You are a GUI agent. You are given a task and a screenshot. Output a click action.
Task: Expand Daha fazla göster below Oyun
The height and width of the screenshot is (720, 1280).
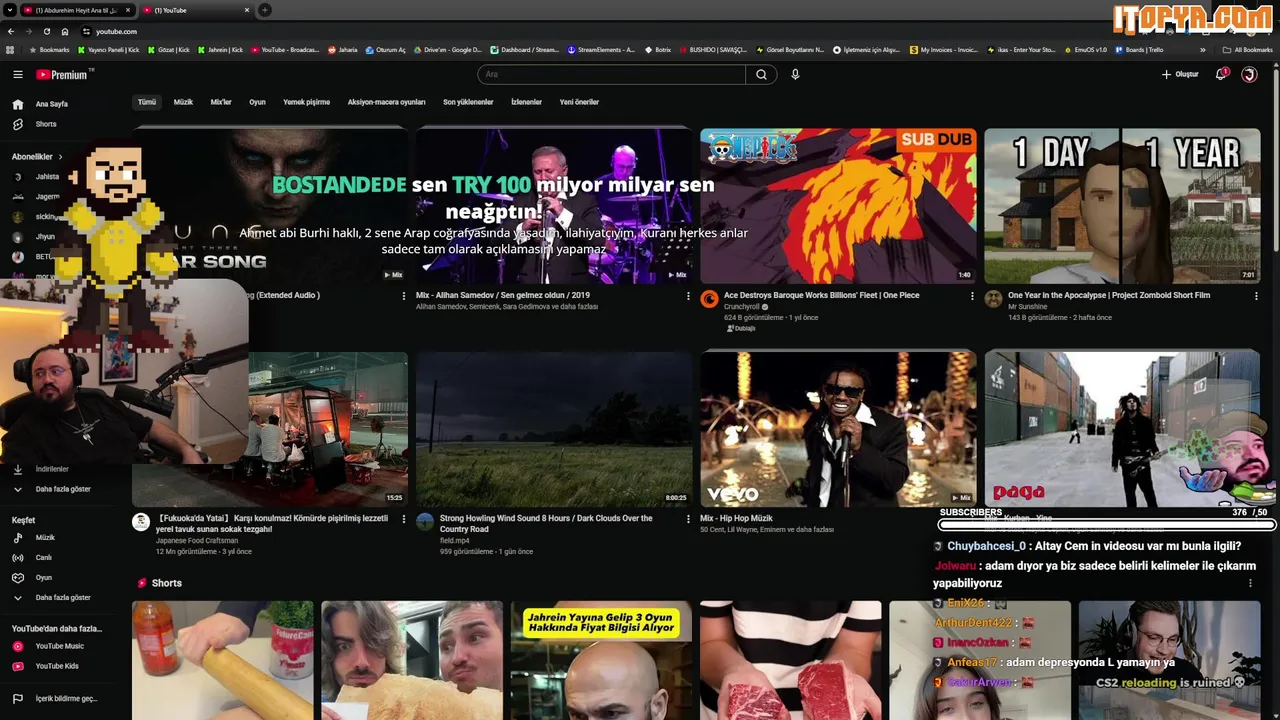(x=65, y=598)
